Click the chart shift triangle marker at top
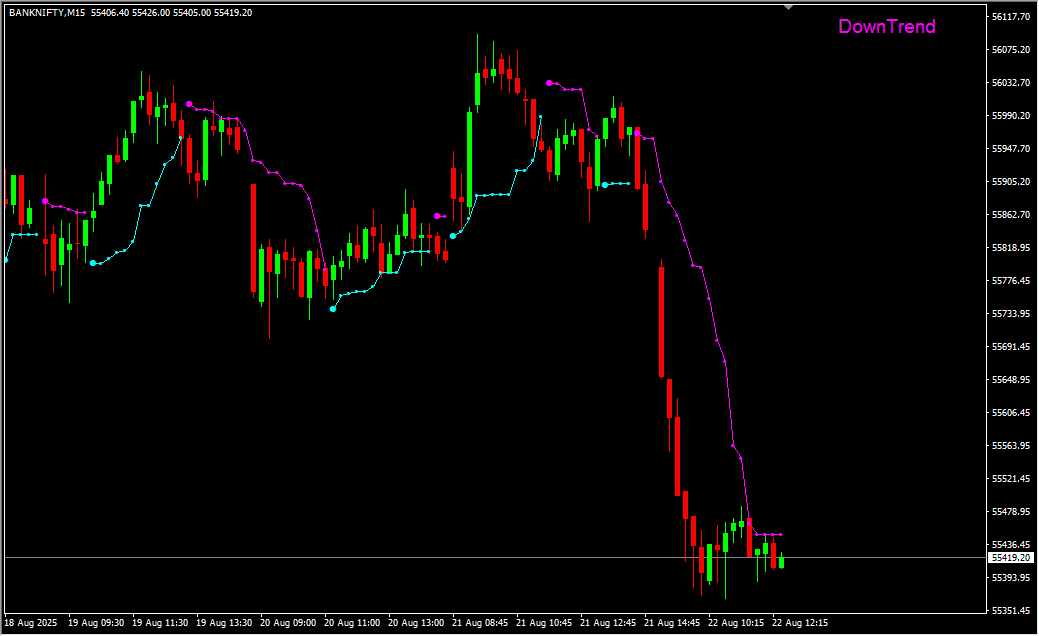This screenshot has width=1039, height=636. (789, 7)
